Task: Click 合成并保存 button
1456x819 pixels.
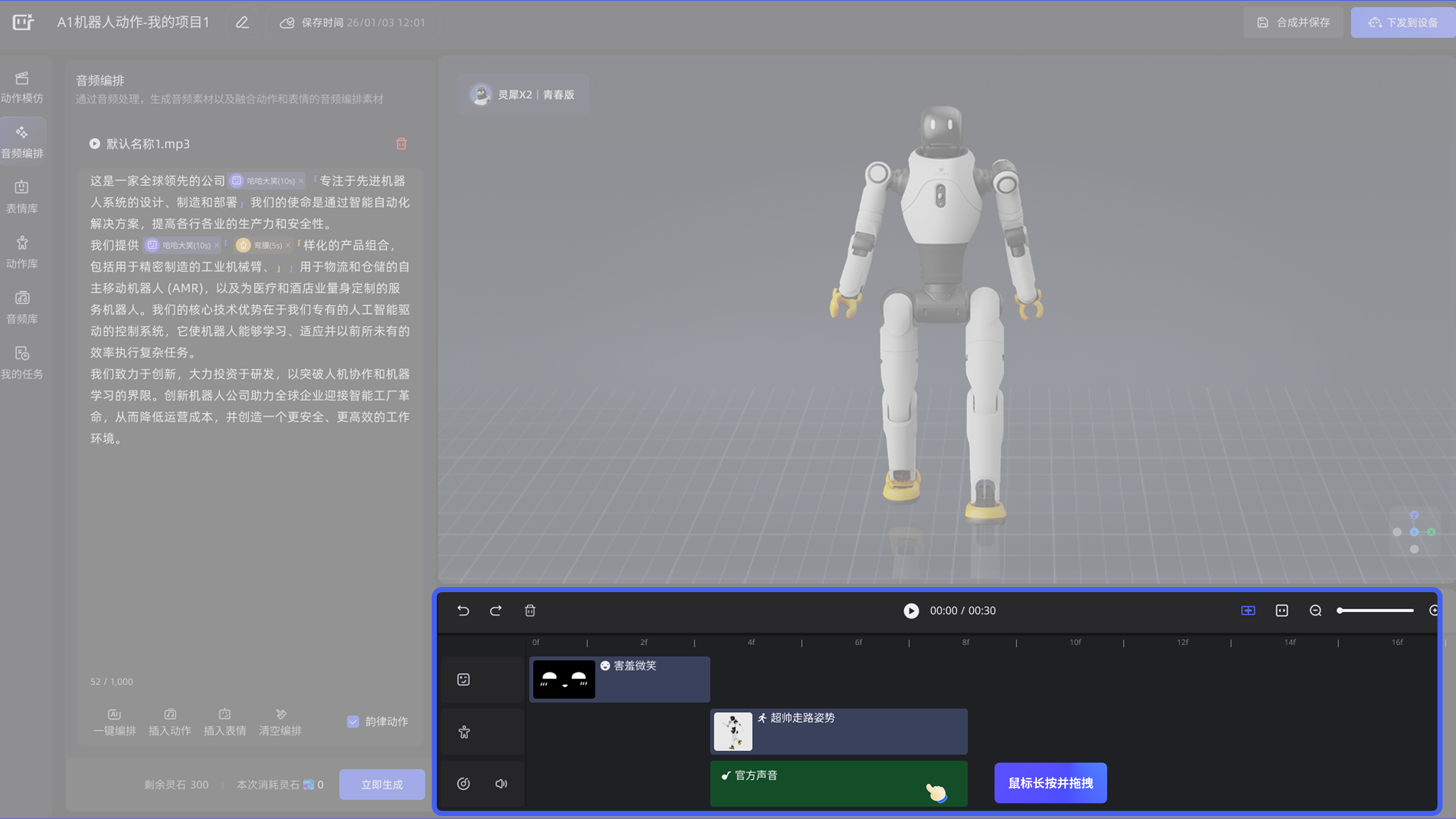Action: pos(1293,23)
